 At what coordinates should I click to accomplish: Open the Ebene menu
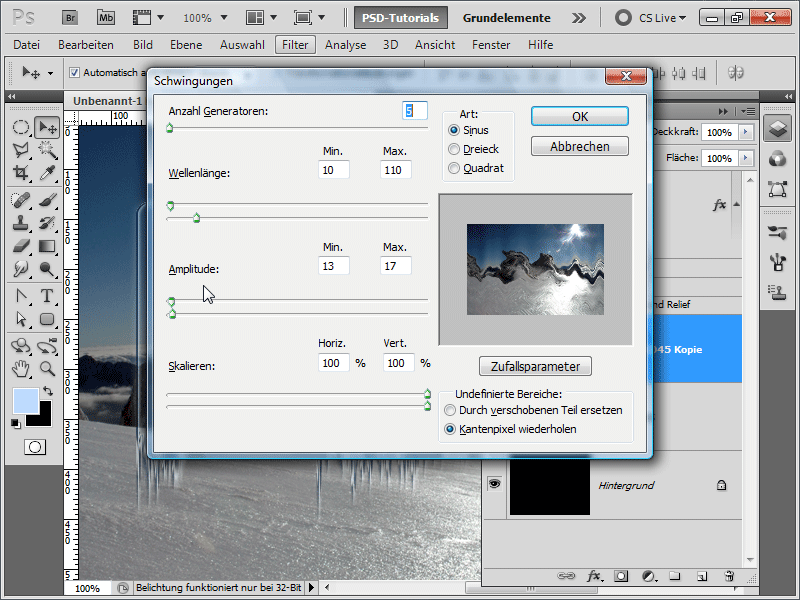[186, 45]
